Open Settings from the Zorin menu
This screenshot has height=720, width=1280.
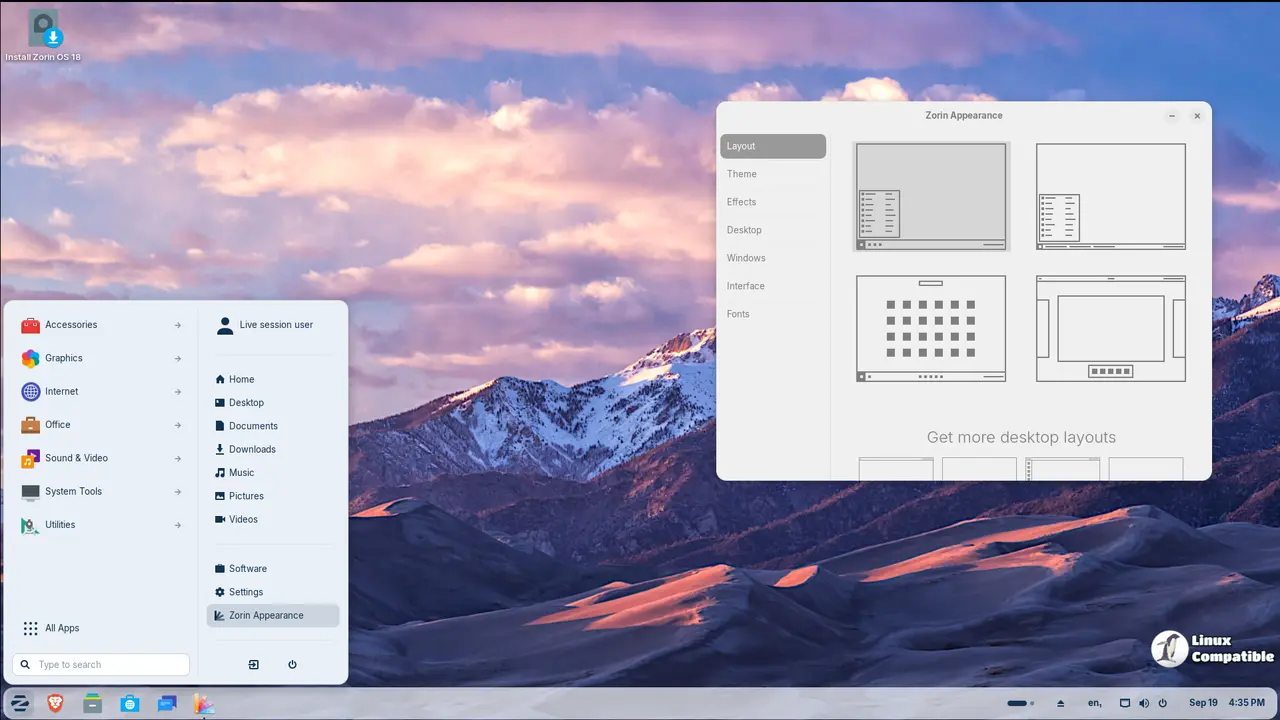[x=245, y=591]
